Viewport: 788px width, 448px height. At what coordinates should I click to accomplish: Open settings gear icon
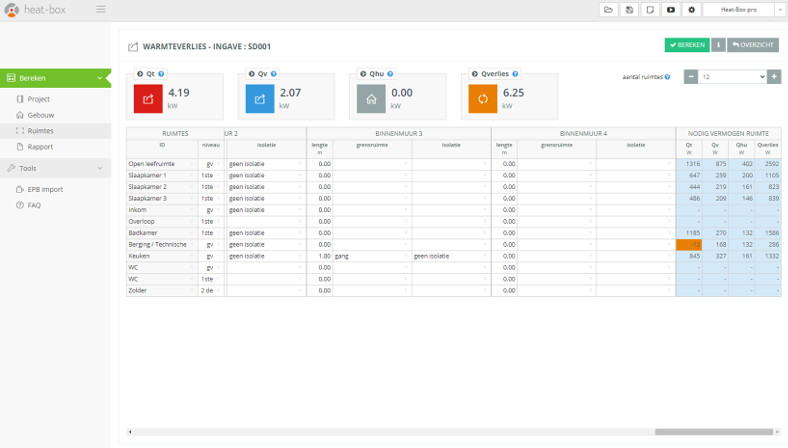tap(692, 10)
